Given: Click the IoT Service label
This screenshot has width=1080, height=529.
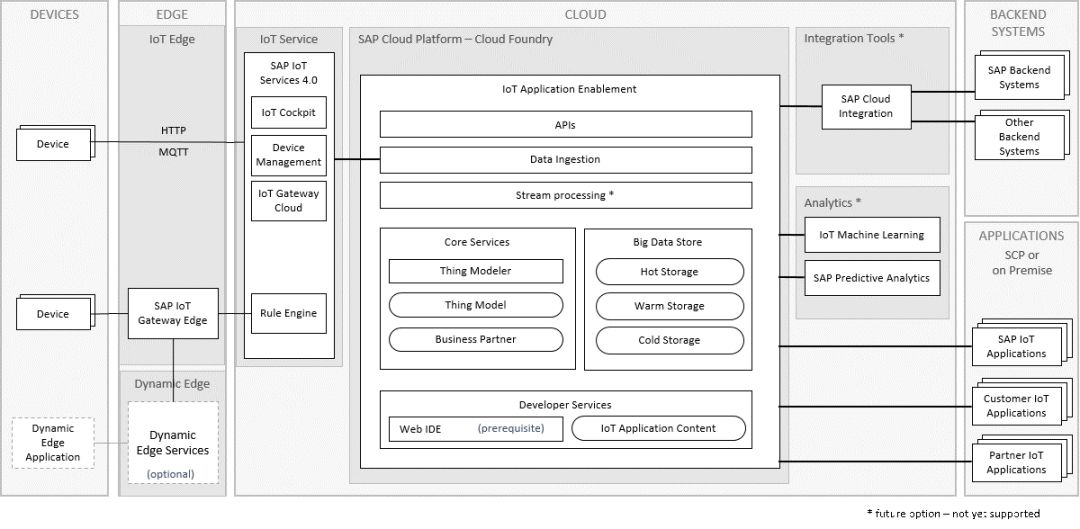Looking at the screenshot, I should click(289, 39).
